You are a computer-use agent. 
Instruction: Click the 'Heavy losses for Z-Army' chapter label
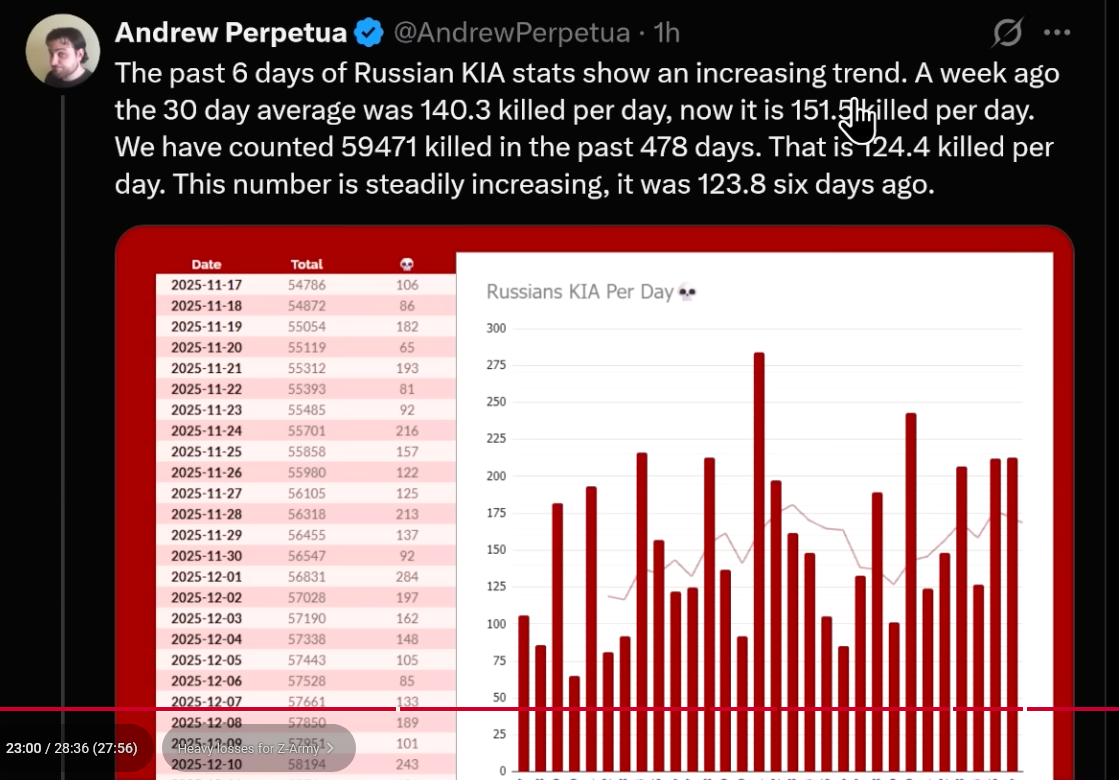[247, 748]
